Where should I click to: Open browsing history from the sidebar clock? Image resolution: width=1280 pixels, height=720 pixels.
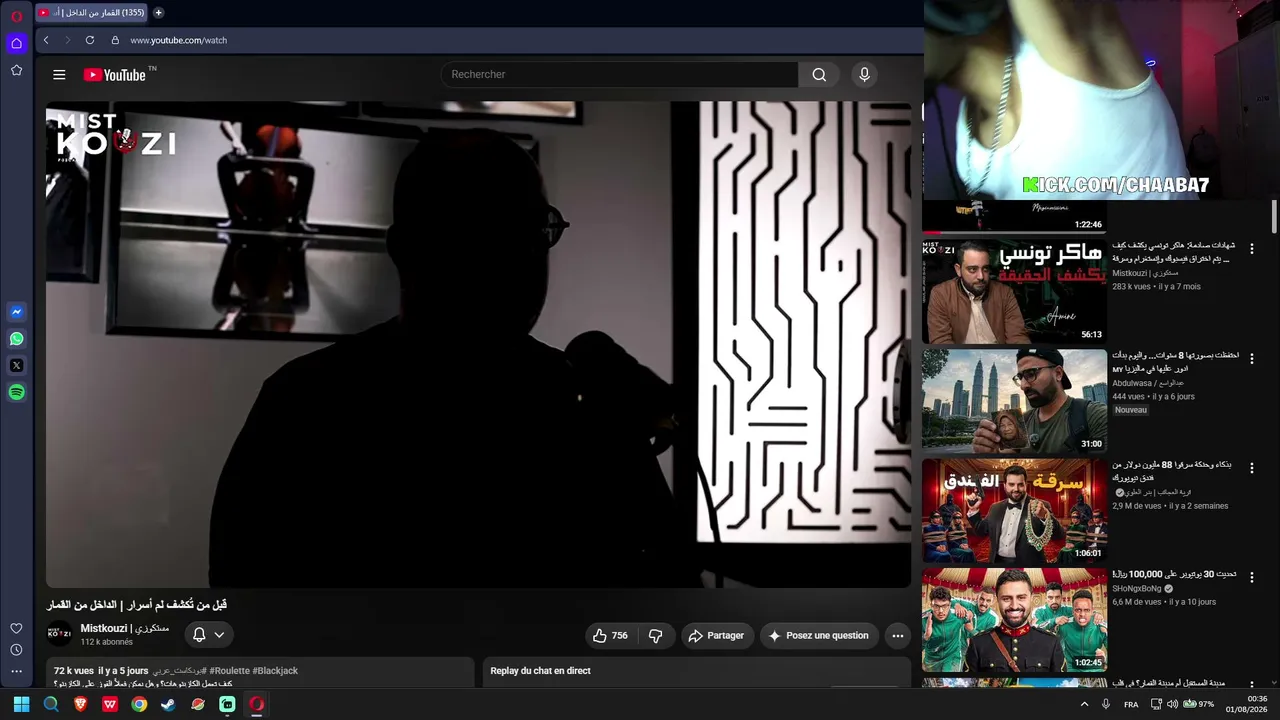pos(16,650)
